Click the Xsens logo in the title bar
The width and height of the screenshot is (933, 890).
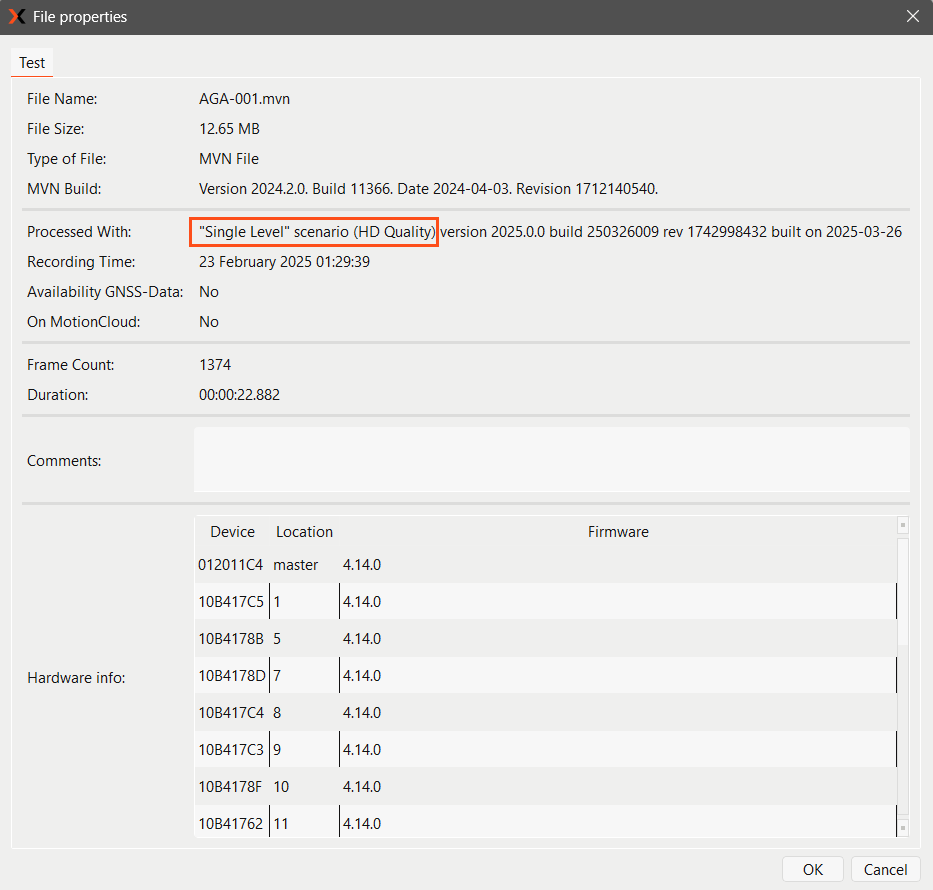(17, 17)
